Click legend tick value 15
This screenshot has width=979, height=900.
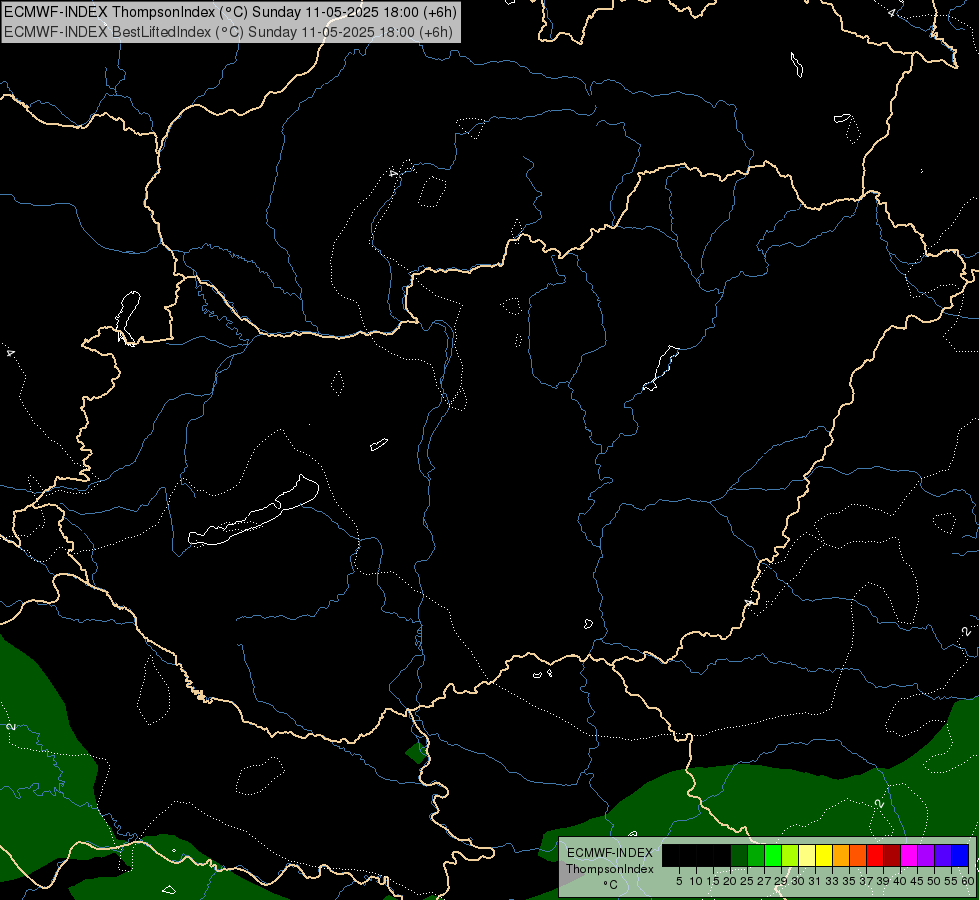(x=712, y=881)
